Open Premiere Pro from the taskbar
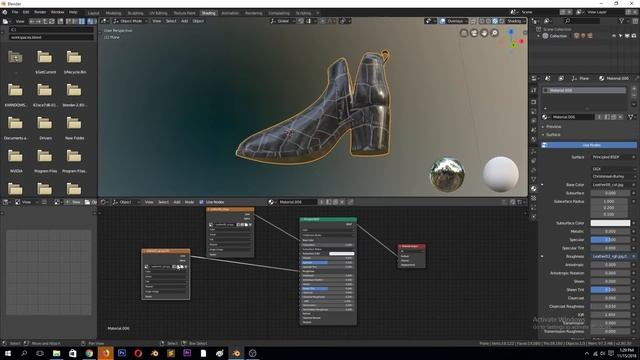This screenshot has width=640, height=360. [x=187, y=353]
